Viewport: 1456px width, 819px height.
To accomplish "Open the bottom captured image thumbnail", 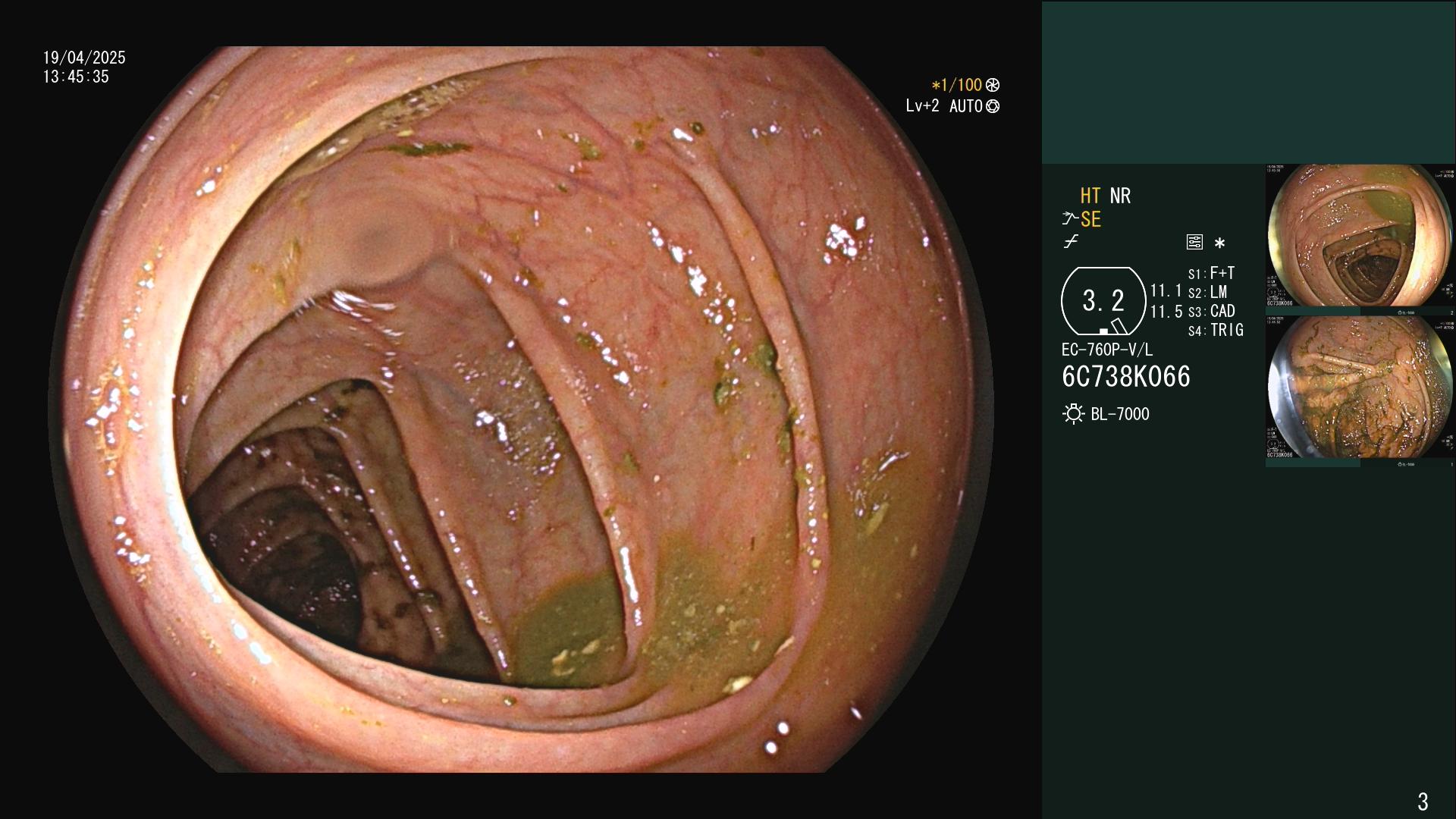I will click(1360, 387).
